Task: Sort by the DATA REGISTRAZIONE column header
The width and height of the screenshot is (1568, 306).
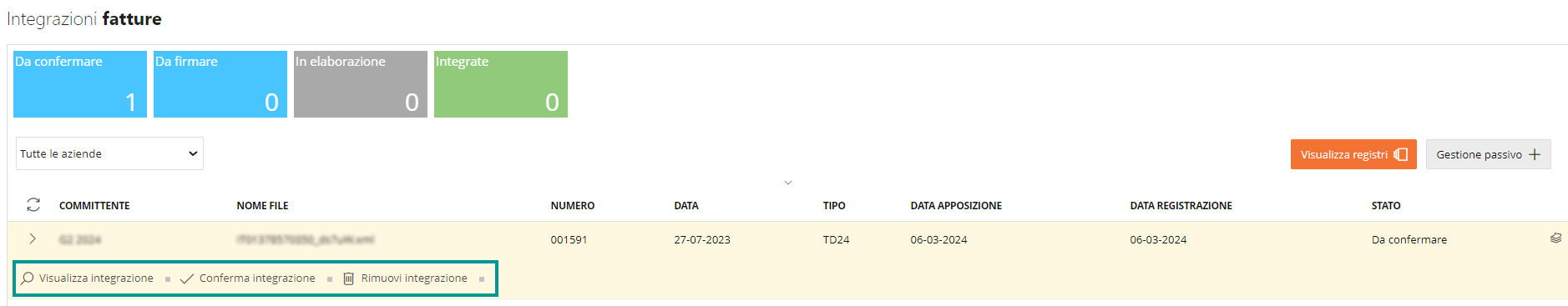Action: (1181, 205)
